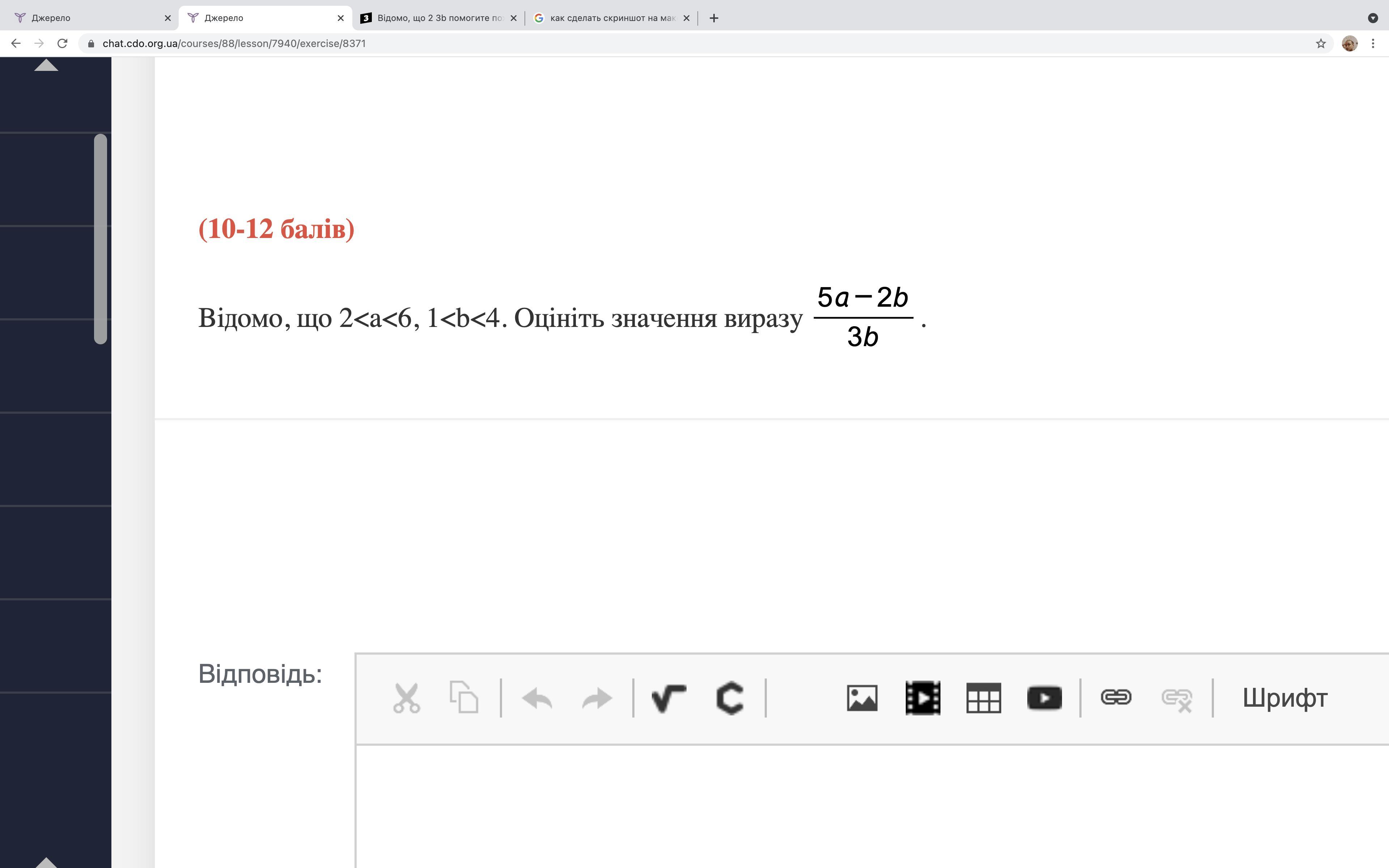Viewport: 1389px width, 868px height.
Task: Insert a math formula with square root icon
Action: (669, 698)
